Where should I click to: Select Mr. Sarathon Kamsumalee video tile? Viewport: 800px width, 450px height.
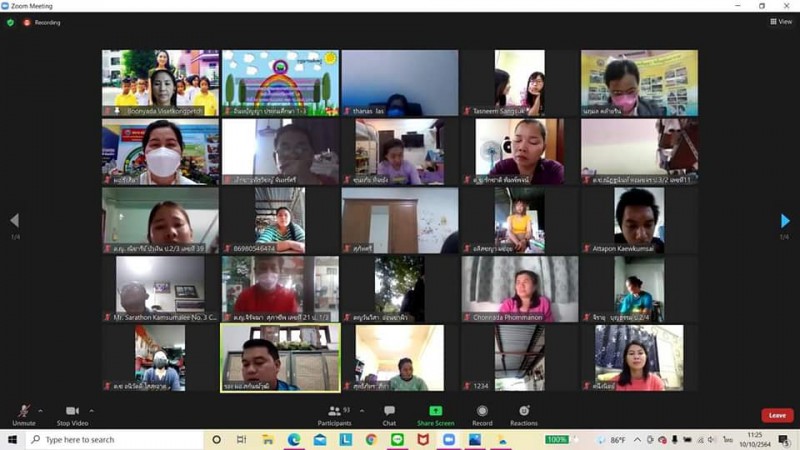click(160, 289)
